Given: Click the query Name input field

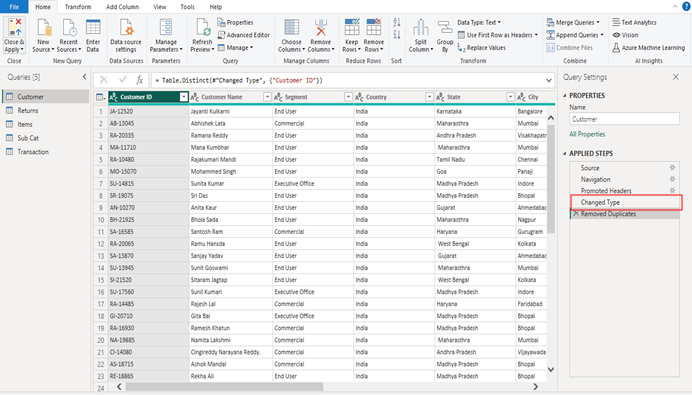Looking at the screenshot, I should (624, 119).
